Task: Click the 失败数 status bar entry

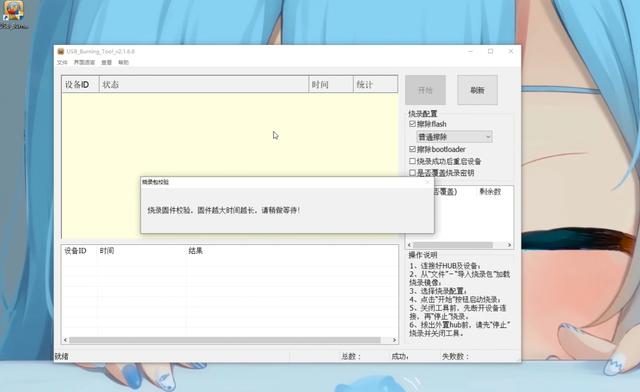Action: 455,356
